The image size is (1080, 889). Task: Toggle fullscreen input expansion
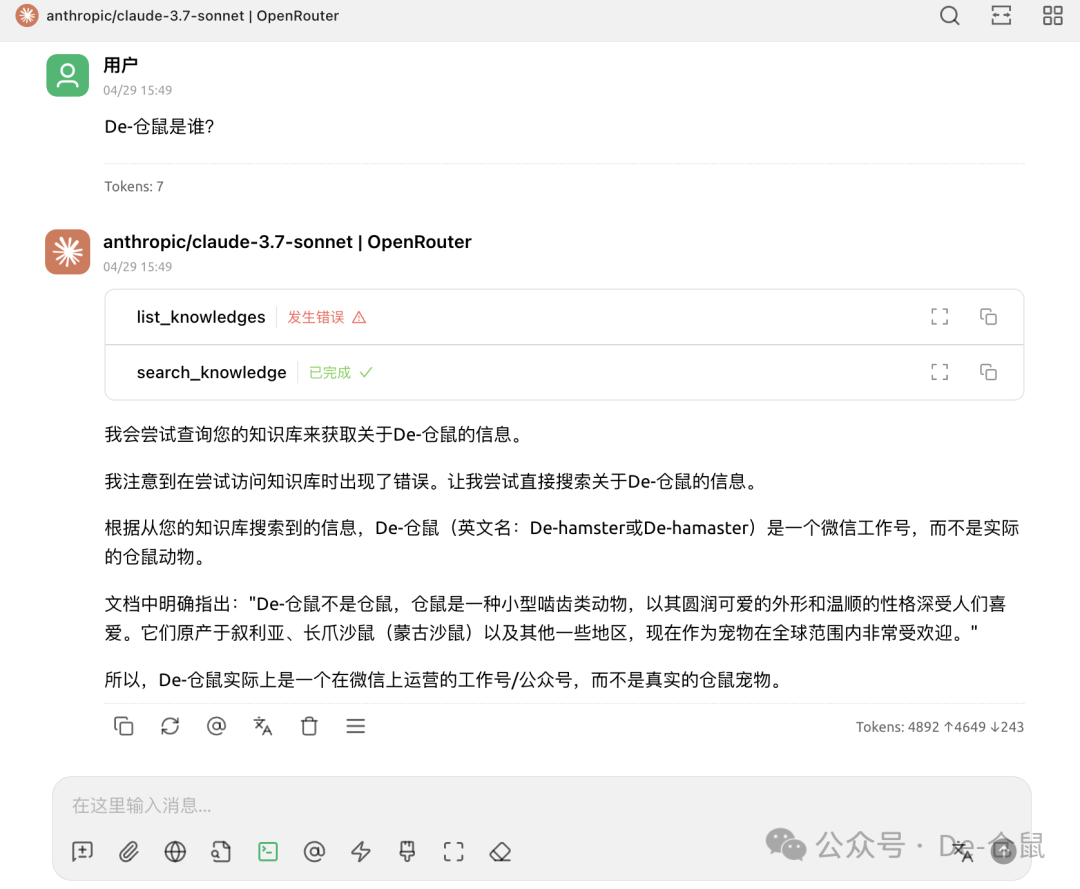(452, 851)
